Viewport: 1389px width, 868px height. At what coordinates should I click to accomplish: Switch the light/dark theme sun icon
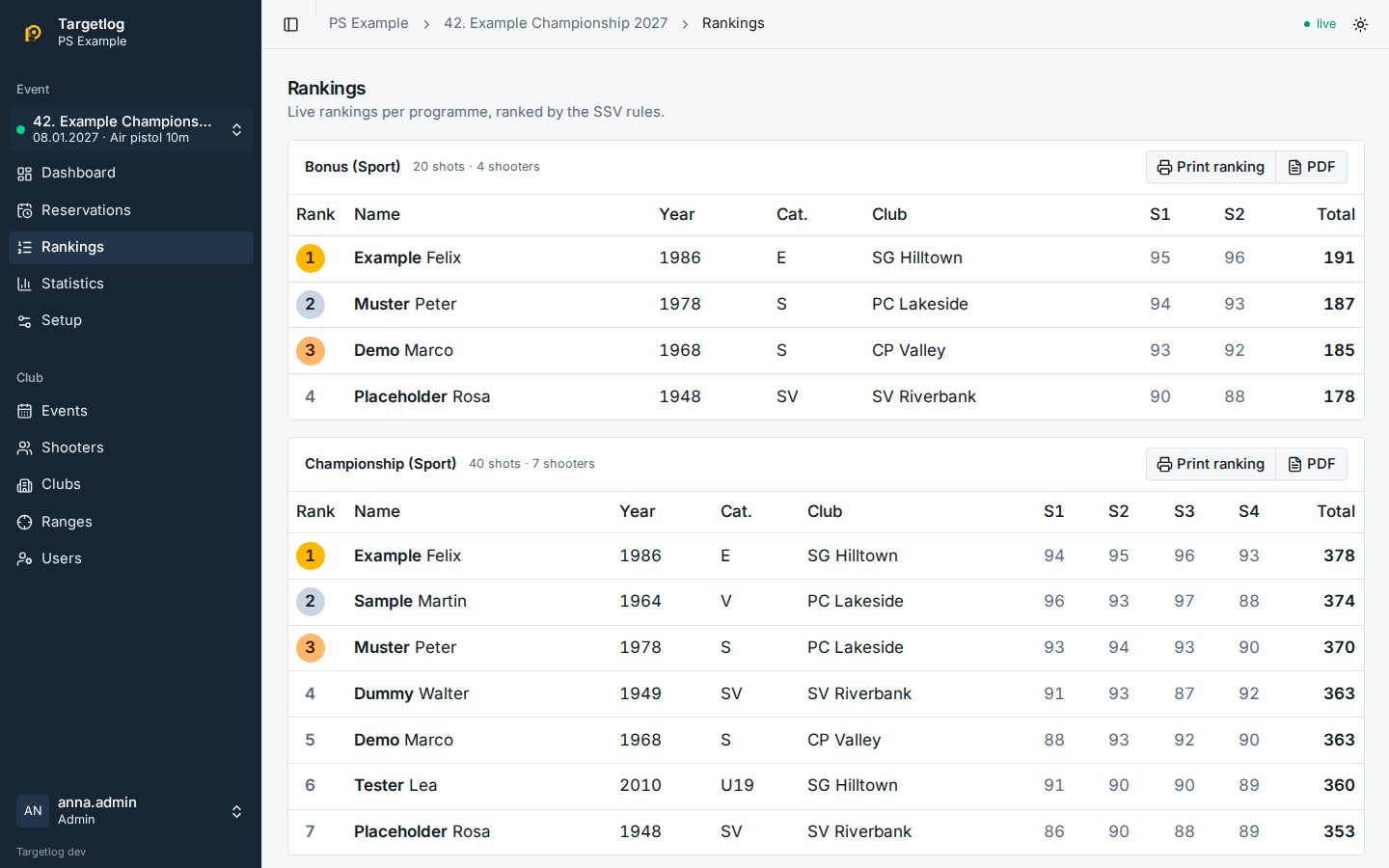[1360, 24]
